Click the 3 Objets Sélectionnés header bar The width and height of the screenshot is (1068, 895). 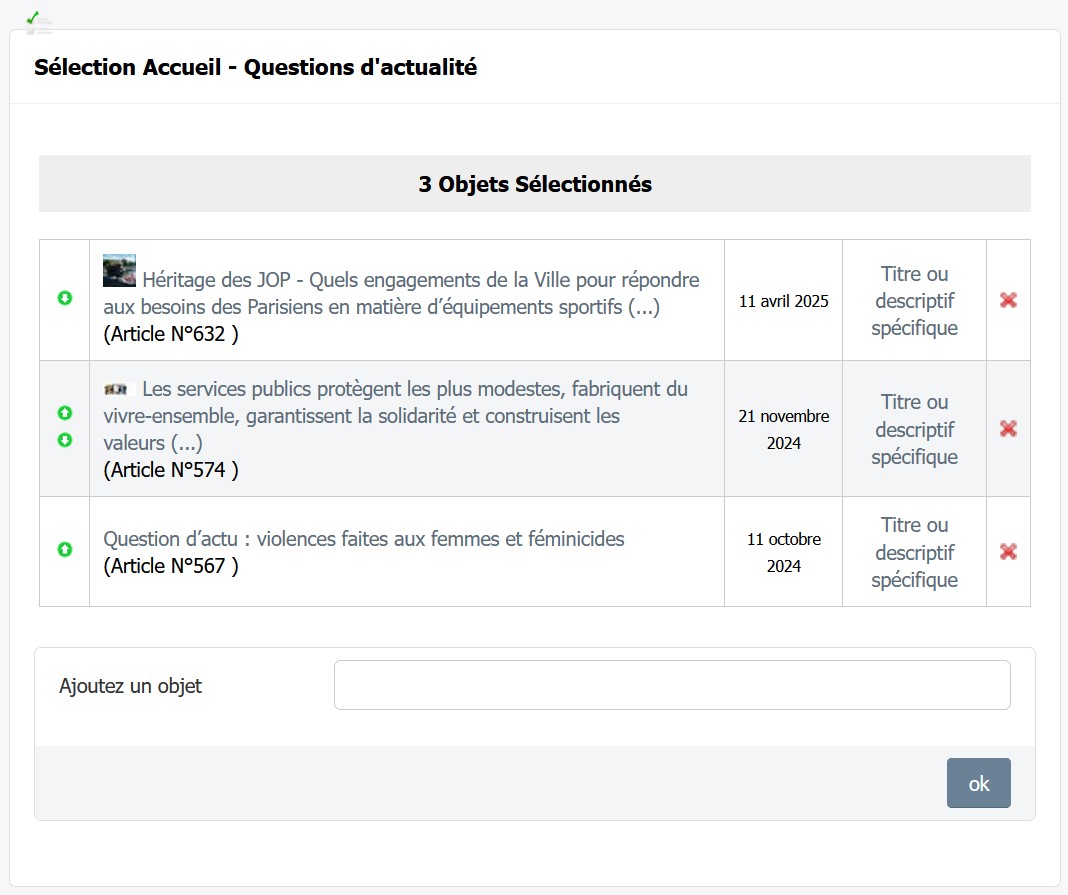click(x=535, y=184)
